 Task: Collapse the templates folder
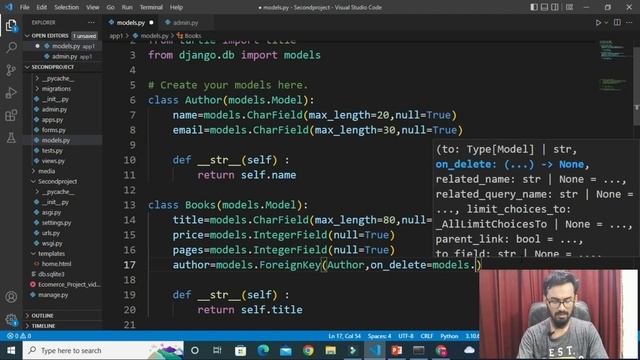click(51, 253)
